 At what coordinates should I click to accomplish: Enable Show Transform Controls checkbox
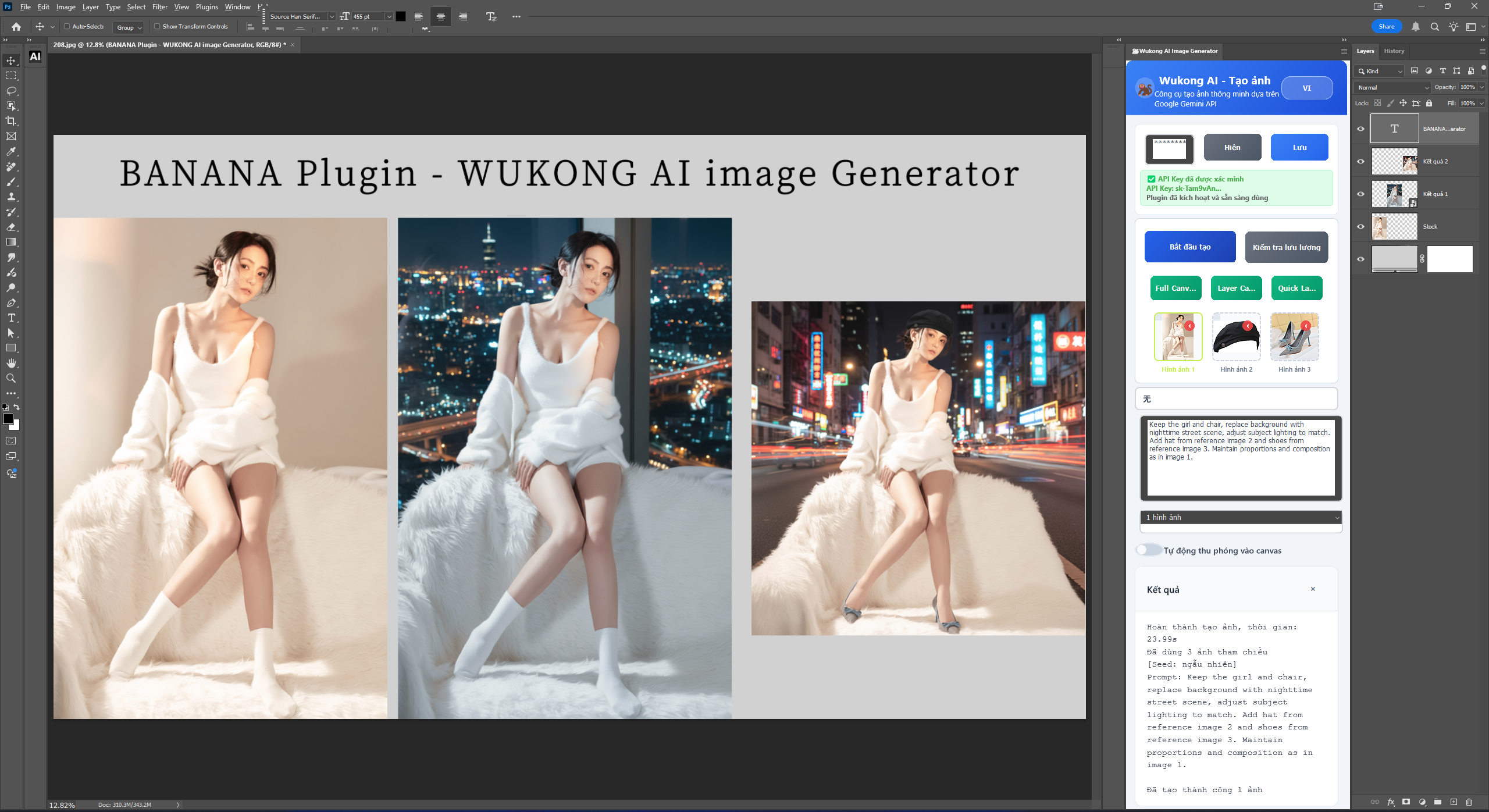[157, 26]
